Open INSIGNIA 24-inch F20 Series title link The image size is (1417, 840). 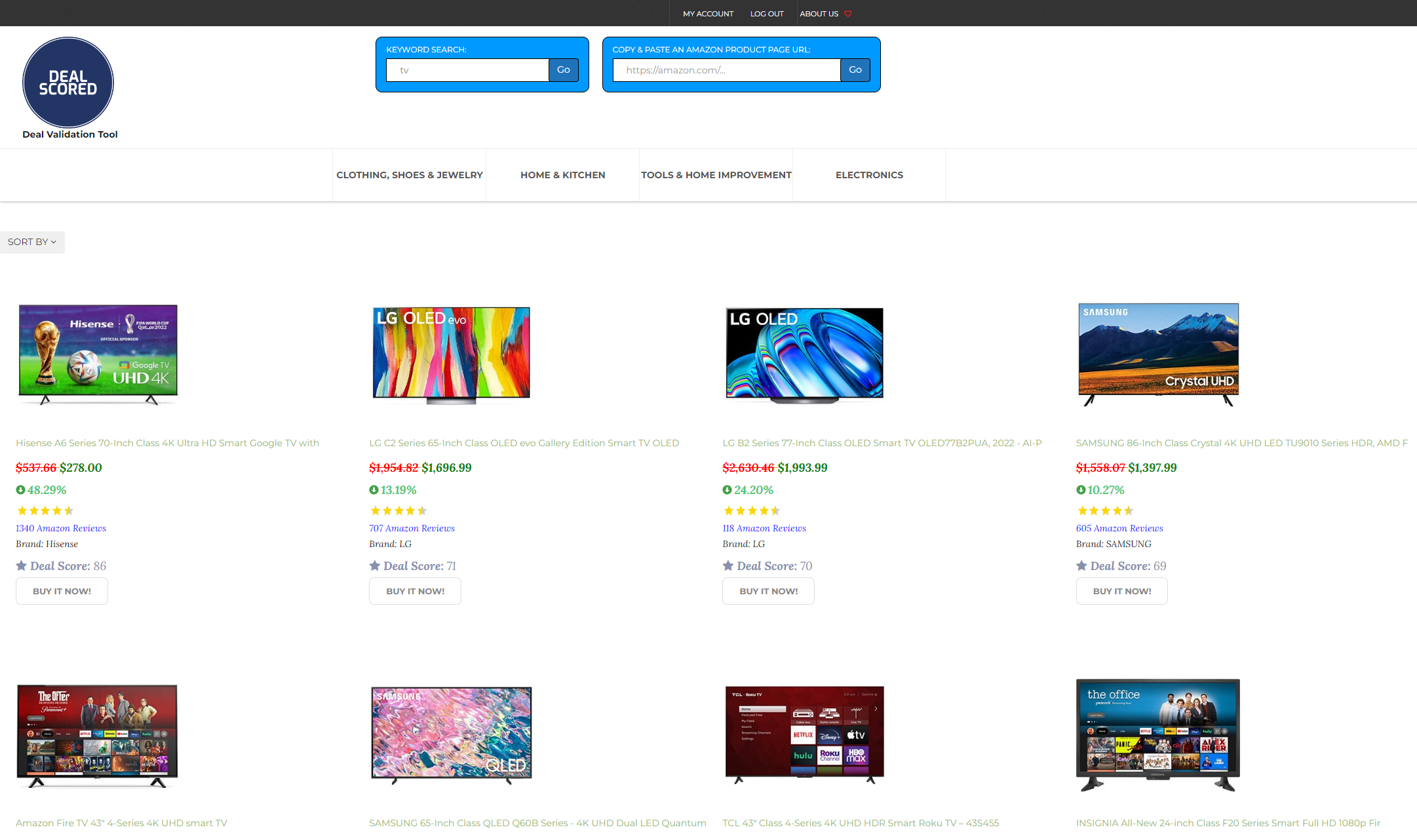1228,823
